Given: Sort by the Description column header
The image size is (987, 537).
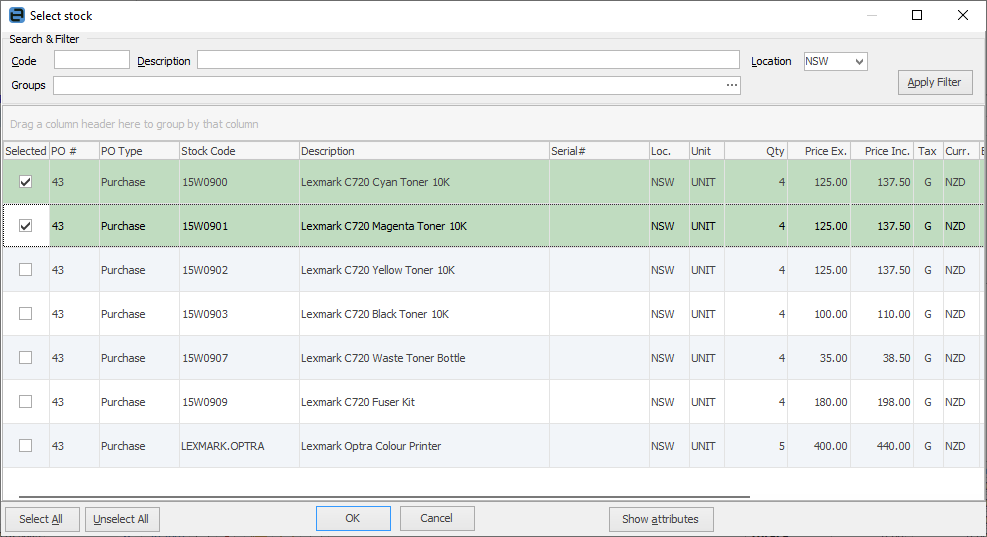Looking at the screenshot, I should (x=423, y=151).
